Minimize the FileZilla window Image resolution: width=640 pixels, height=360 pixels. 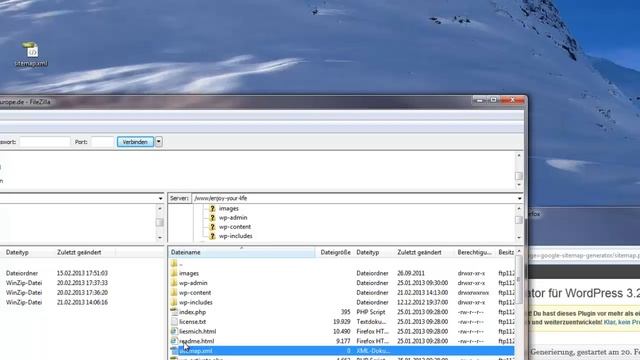click(x=480, y=100)
